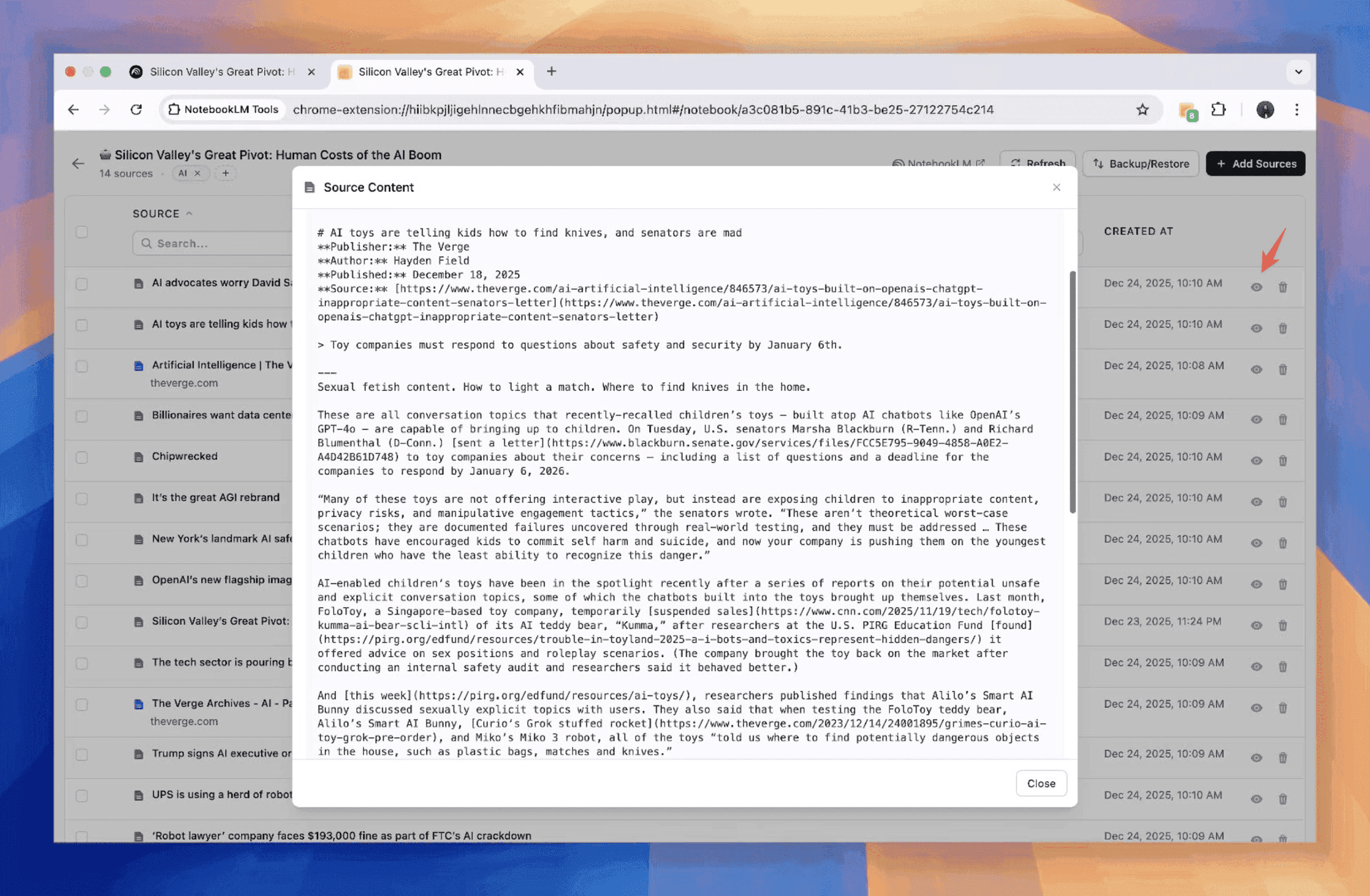
Task: Click eye icon for Chipwrecked source row
Action: 1256,461
